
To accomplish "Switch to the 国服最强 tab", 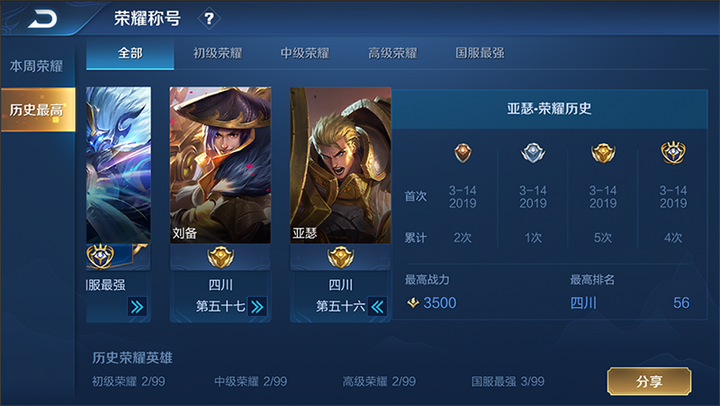I will [x=480, y=53].
